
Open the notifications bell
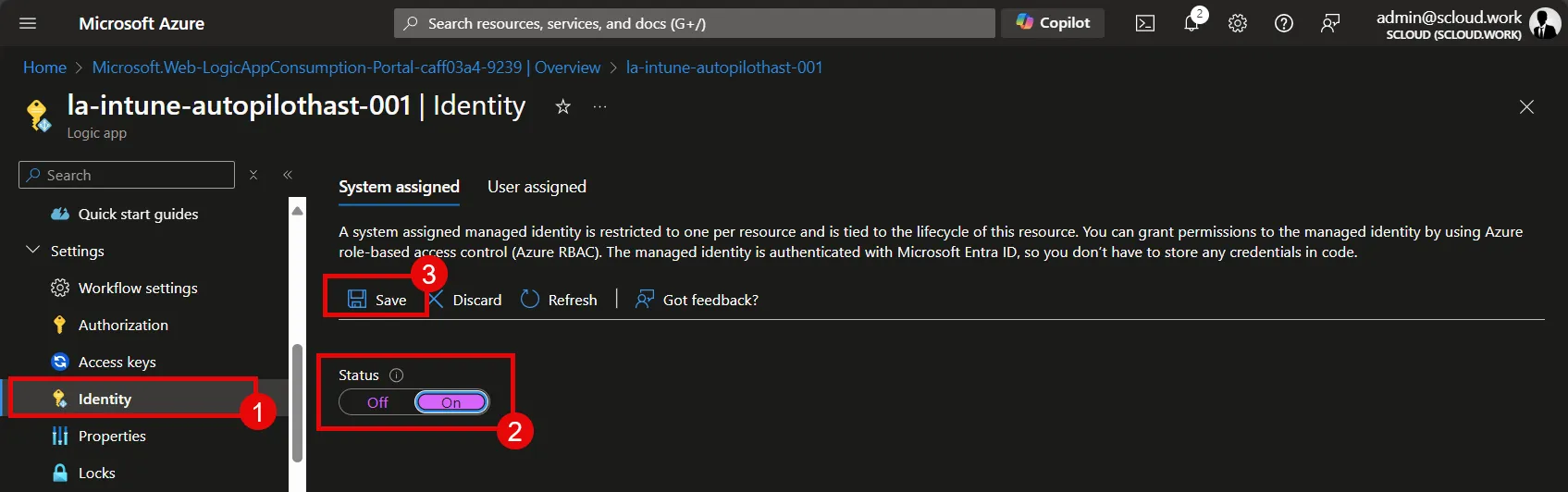coord(1191,24)
